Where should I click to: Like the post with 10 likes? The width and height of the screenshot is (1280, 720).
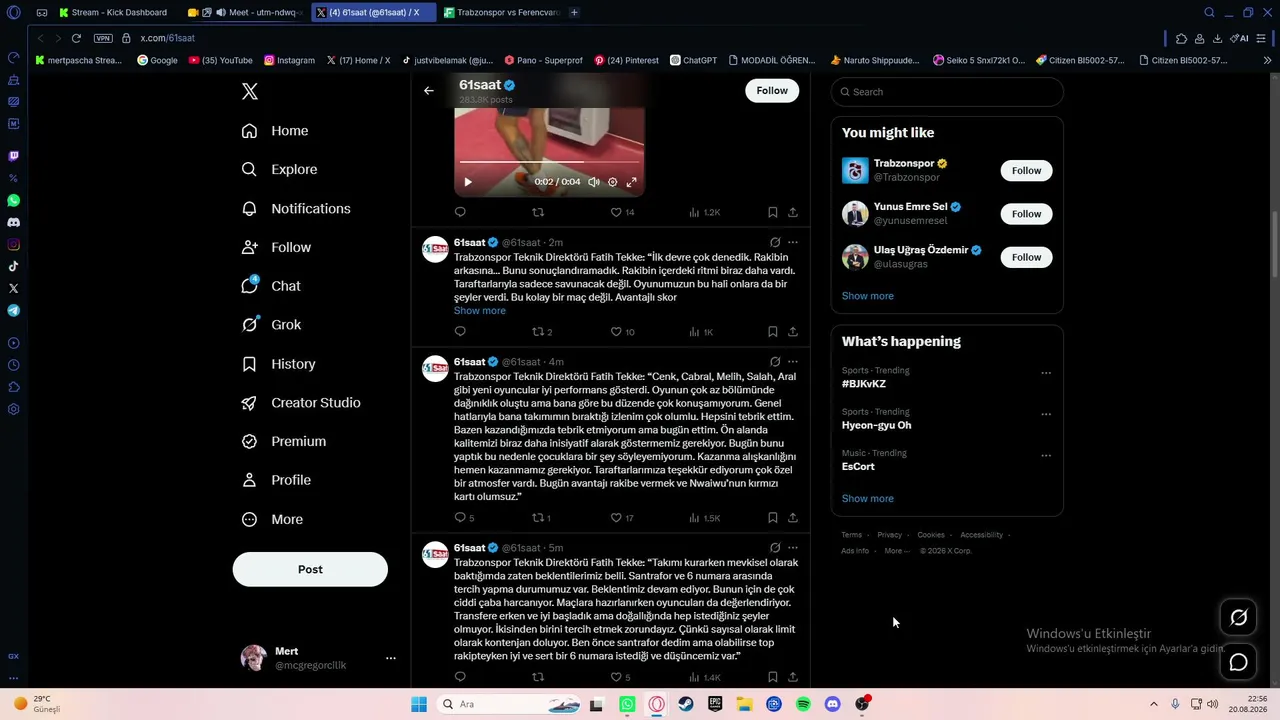pyautogui.click(x=623, y=332)
